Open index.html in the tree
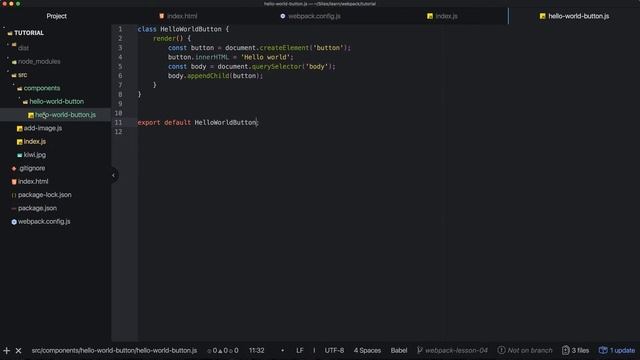The height and width of the screenshot is (360, 640). click(x=33, y=182)
